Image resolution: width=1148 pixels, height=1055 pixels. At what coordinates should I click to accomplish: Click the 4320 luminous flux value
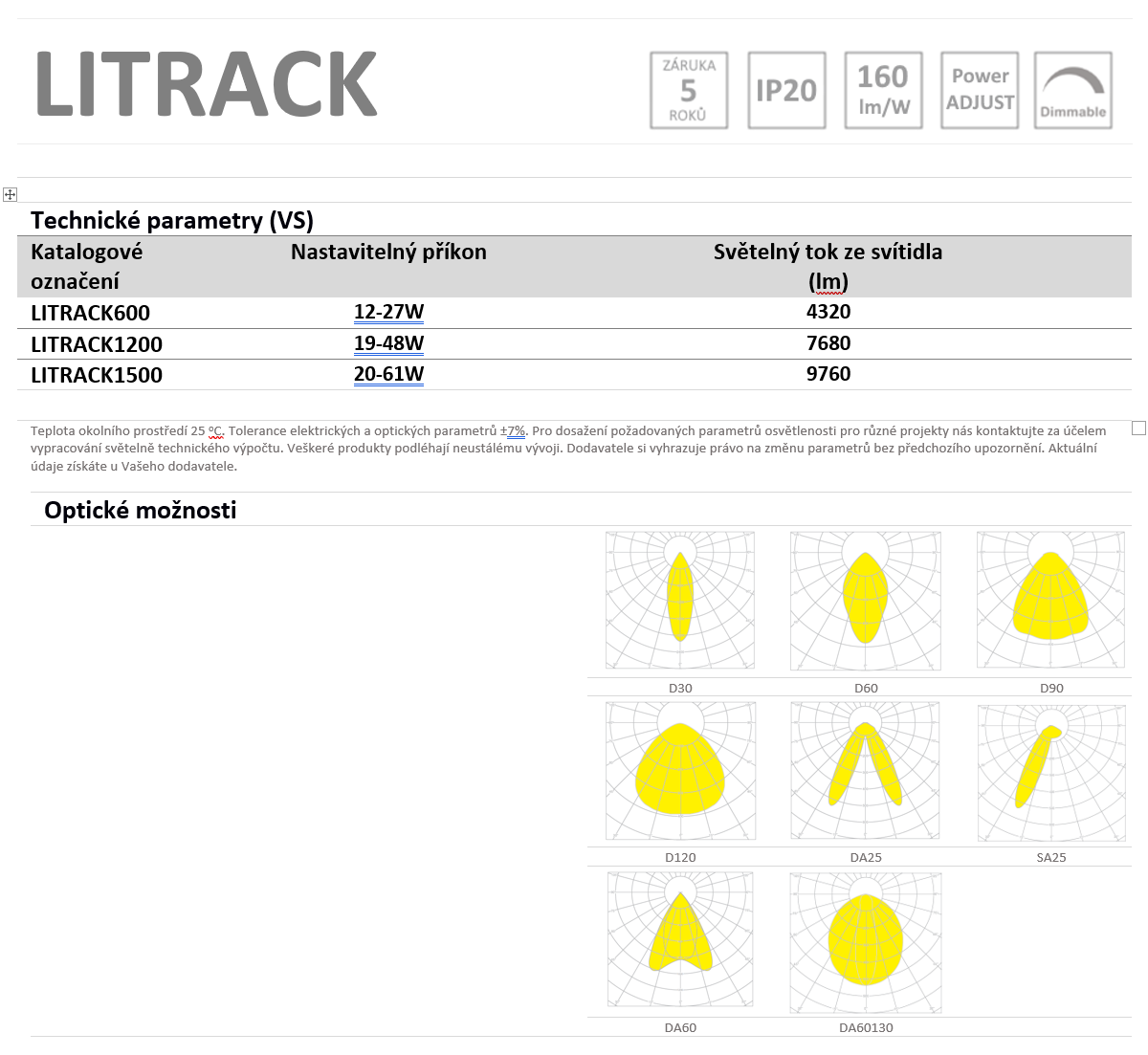click(x=828, y=312)
